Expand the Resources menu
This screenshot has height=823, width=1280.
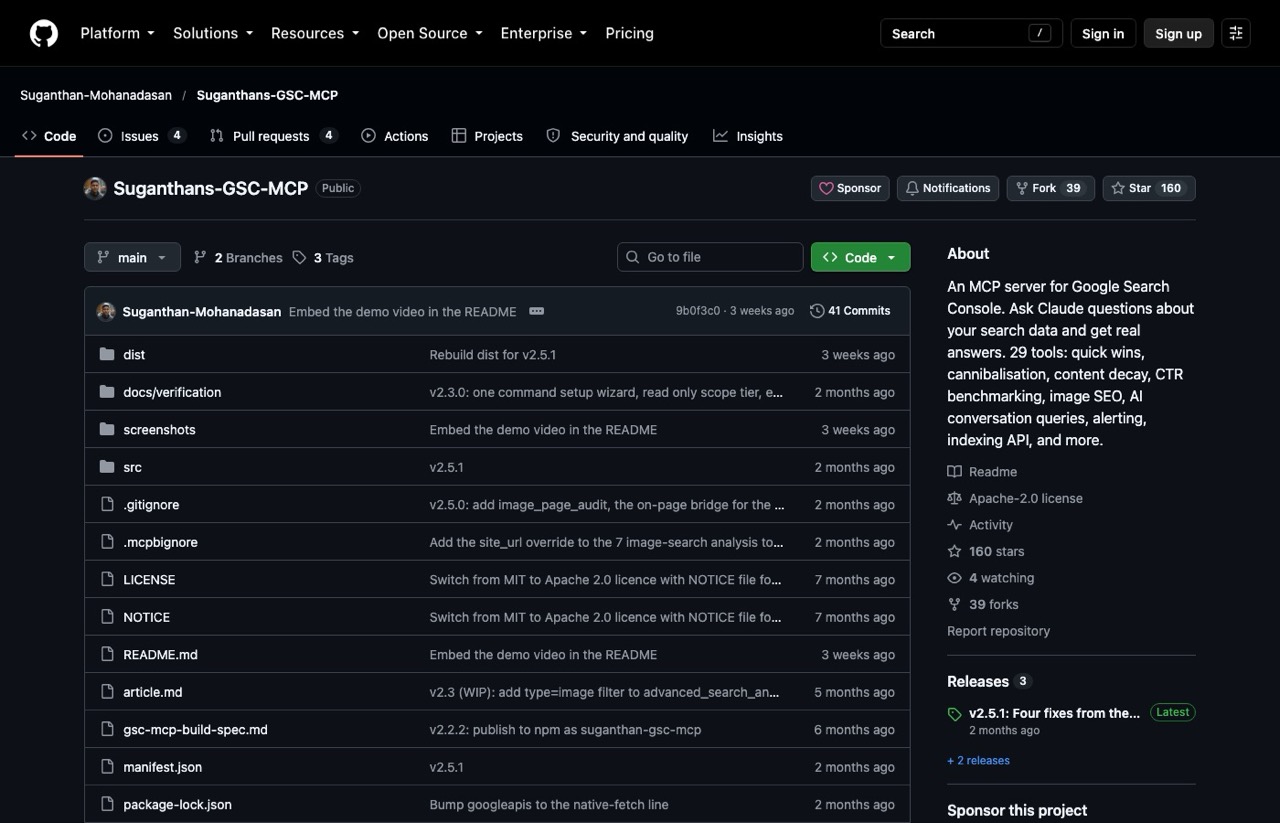315,33
